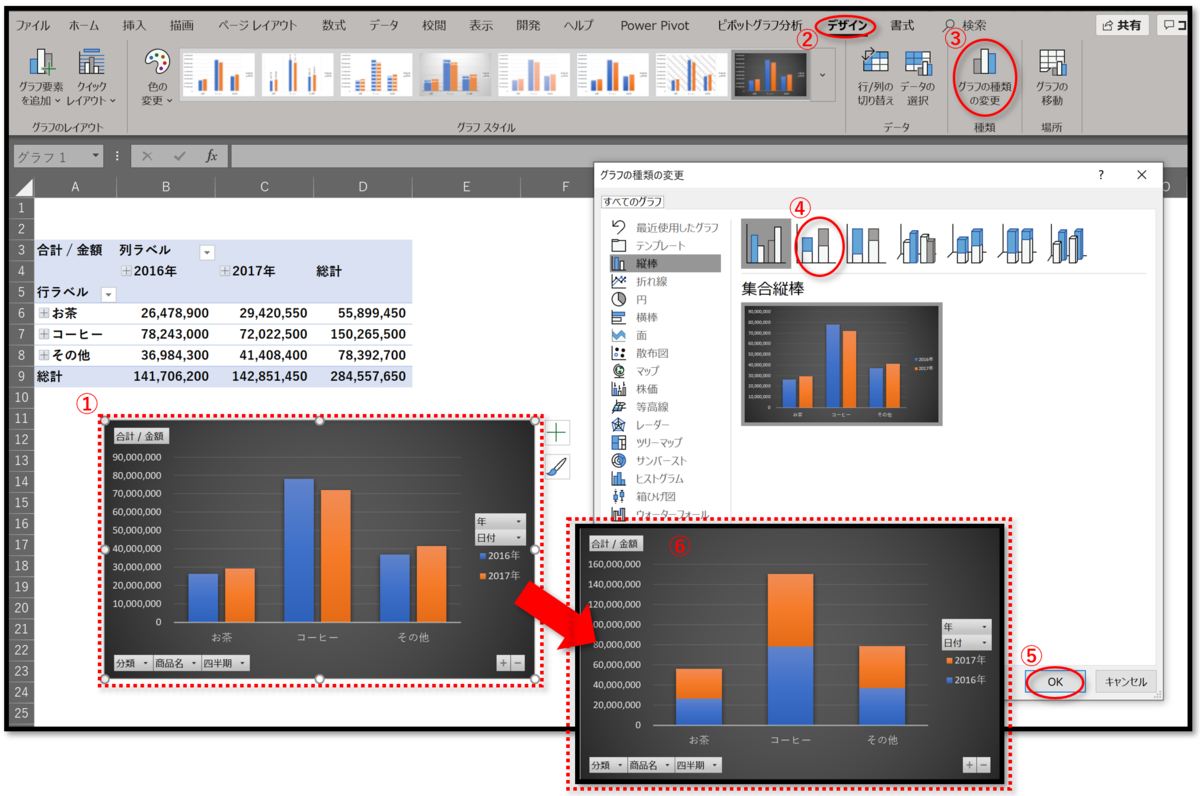The width and height of the screenshot is (1200, 796).
Task: Choose 最近使用したグラフ in the chart type list
Action: [664, 227]
